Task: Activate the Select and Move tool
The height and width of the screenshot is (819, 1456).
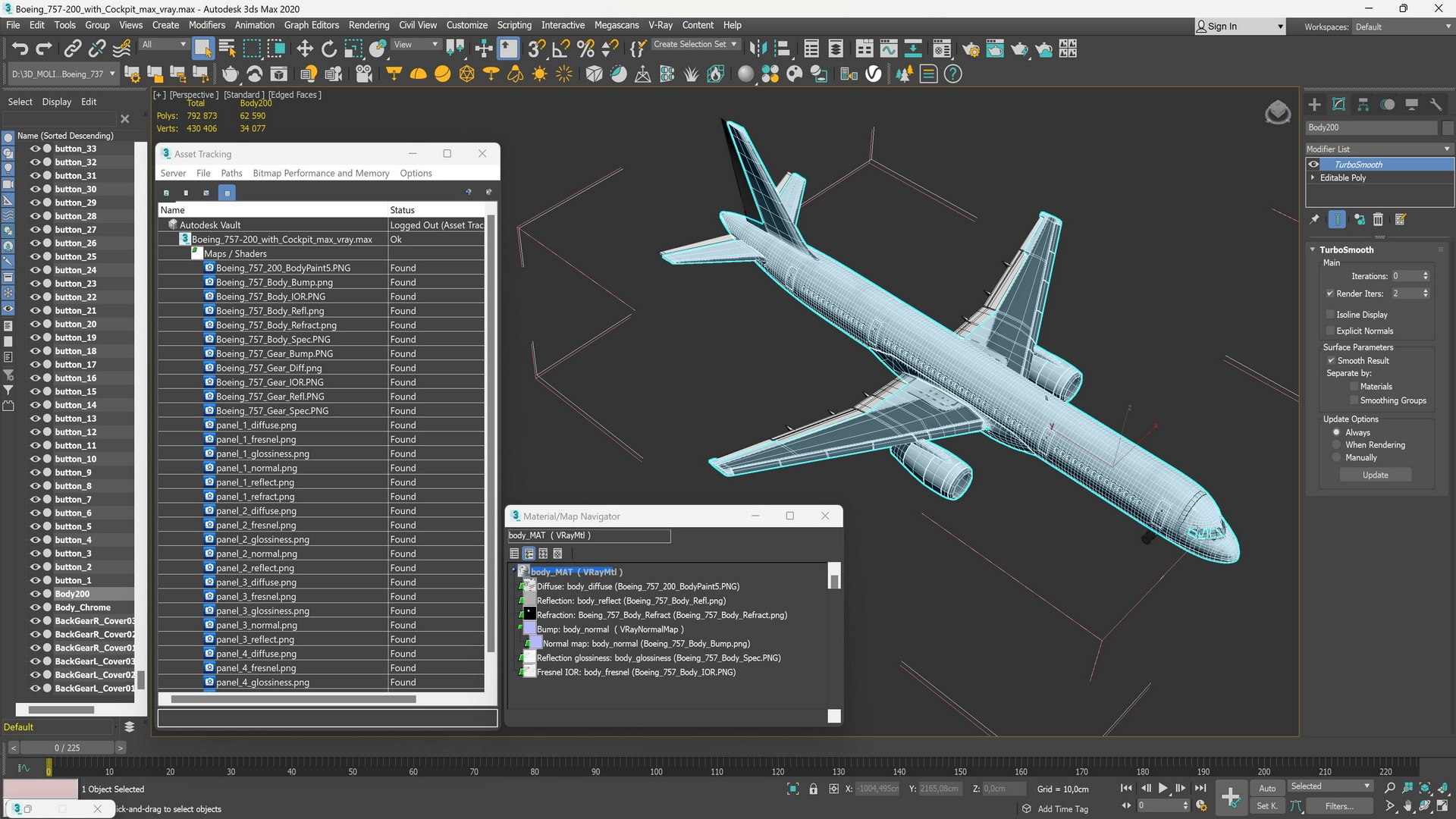Action: [x=304, y=49]
